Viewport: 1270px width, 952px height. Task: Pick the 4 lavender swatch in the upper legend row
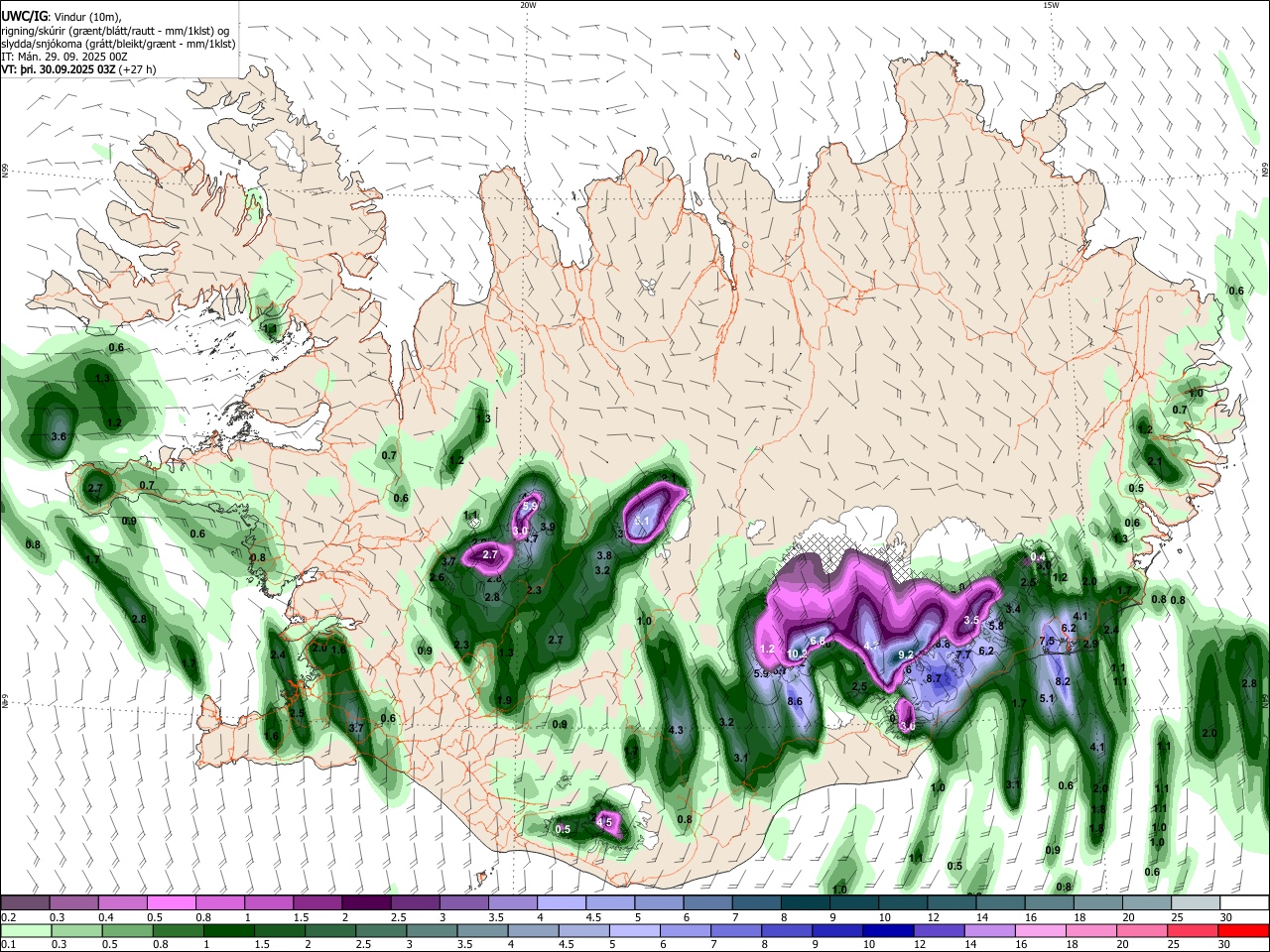(561, 902)
